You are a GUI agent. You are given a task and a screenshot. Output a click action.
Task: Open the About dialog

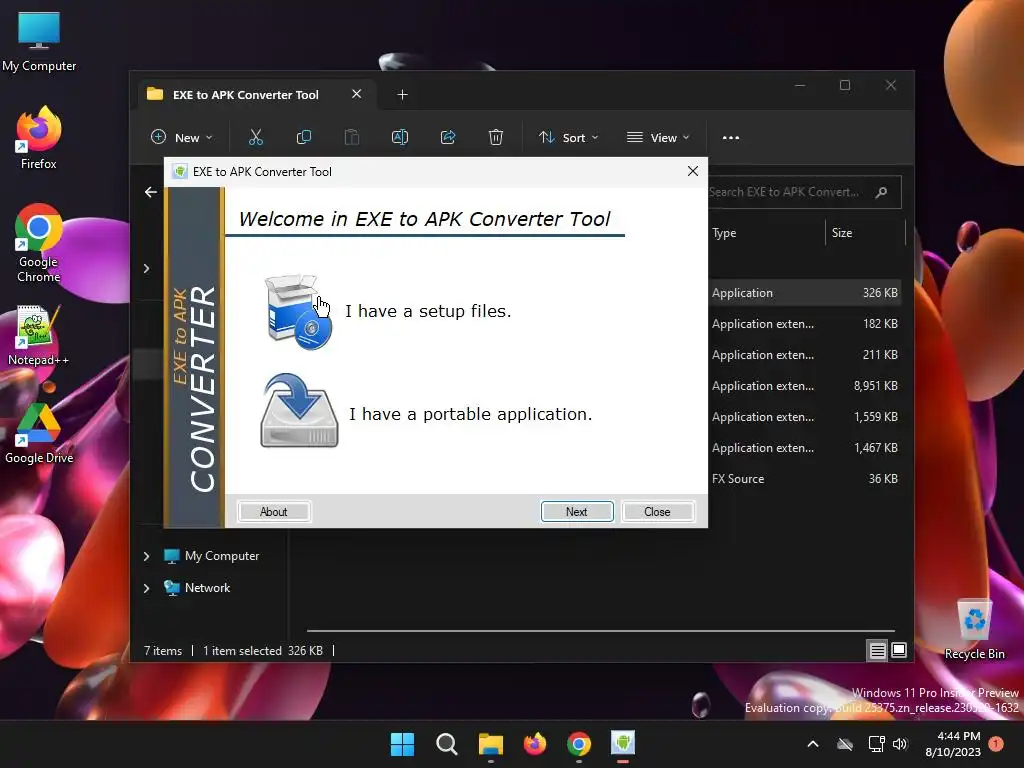tap(274, 511)
